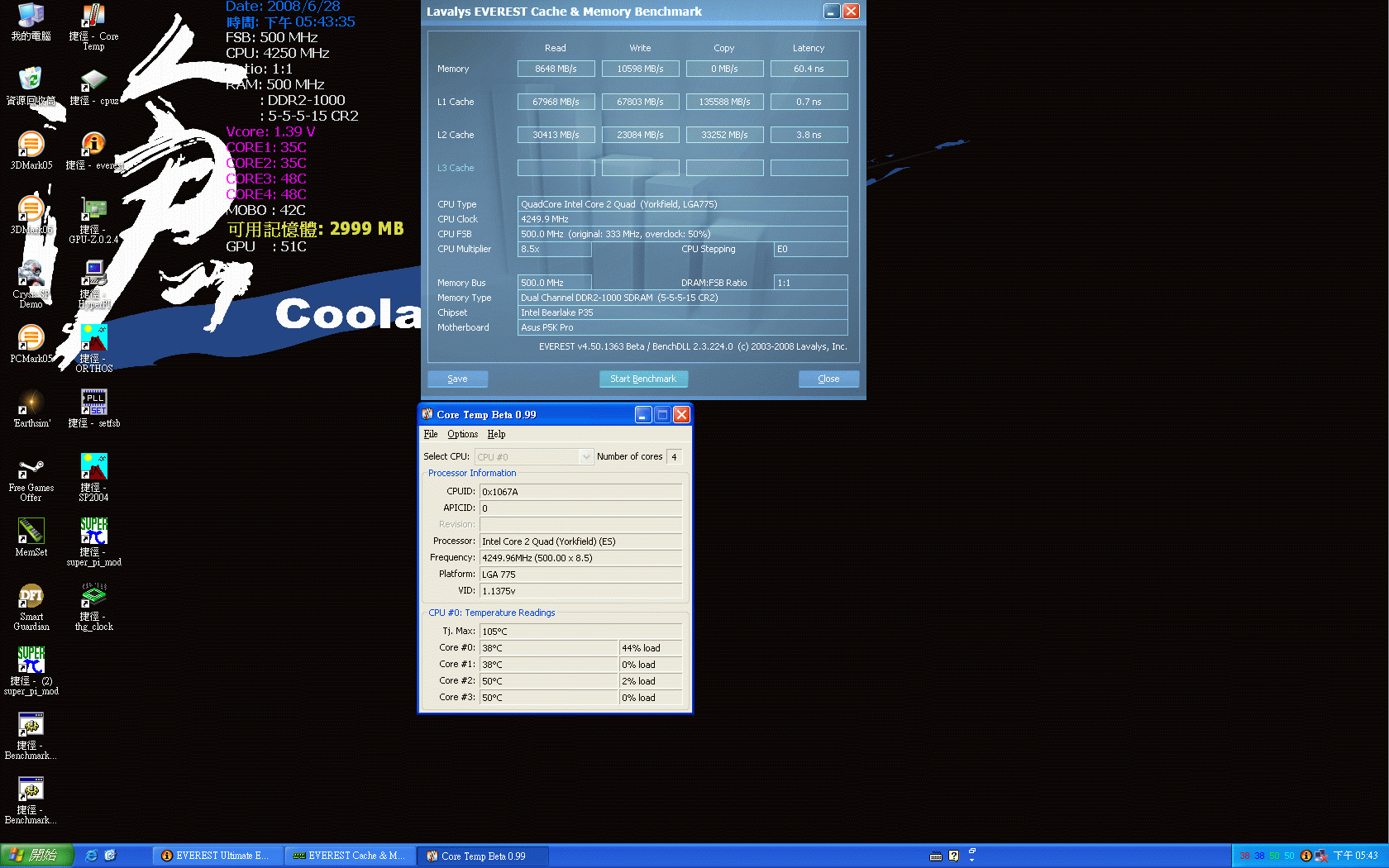Click the keyboard language bar icon

[x=935, y=856]
